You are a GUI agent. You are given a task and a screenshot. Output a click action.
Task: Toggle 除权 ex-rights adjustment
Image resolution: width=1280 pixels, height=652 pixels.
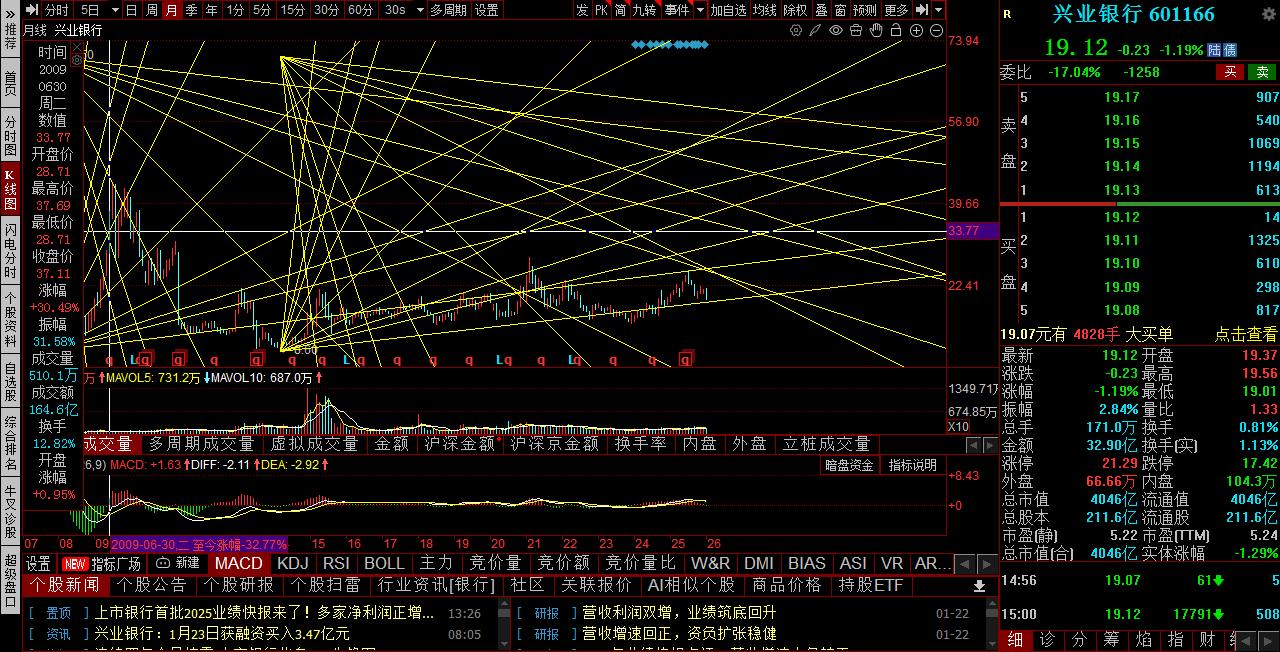795,10
